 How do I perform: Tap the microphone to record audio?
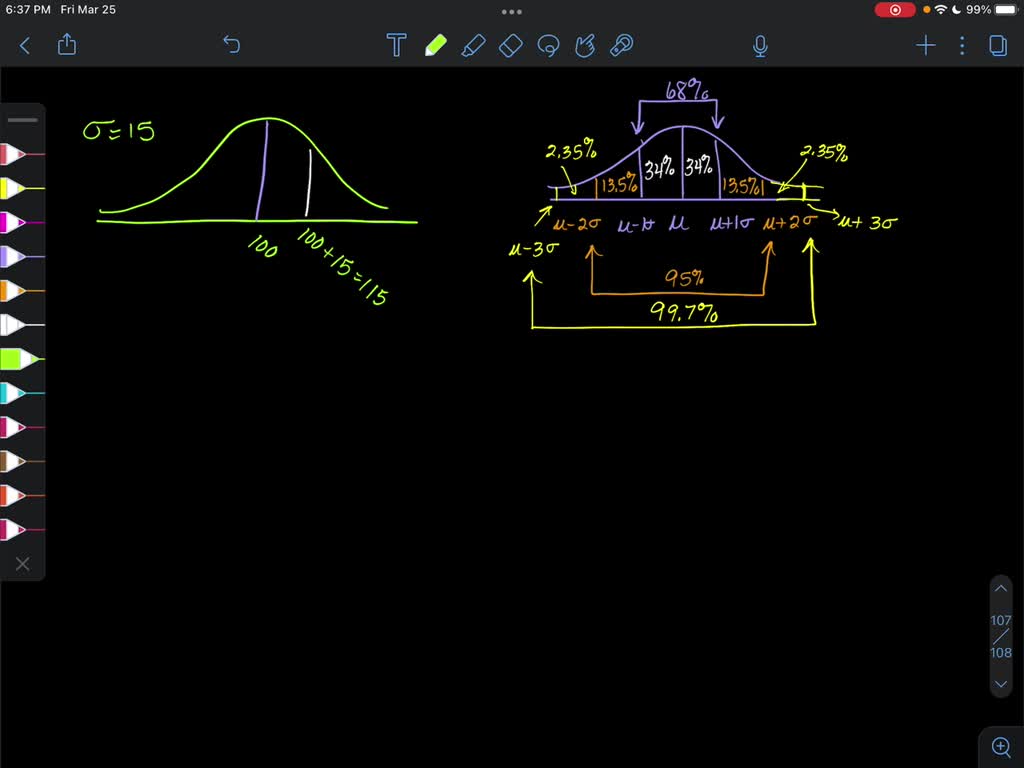(760, 45)
